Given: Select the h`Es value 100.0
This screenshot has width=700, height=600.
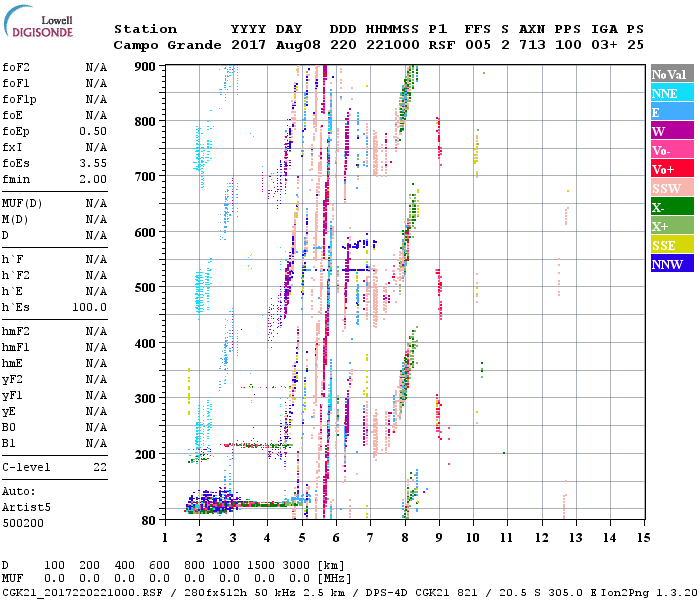Looking at the screenshot, I should point(89,307).
